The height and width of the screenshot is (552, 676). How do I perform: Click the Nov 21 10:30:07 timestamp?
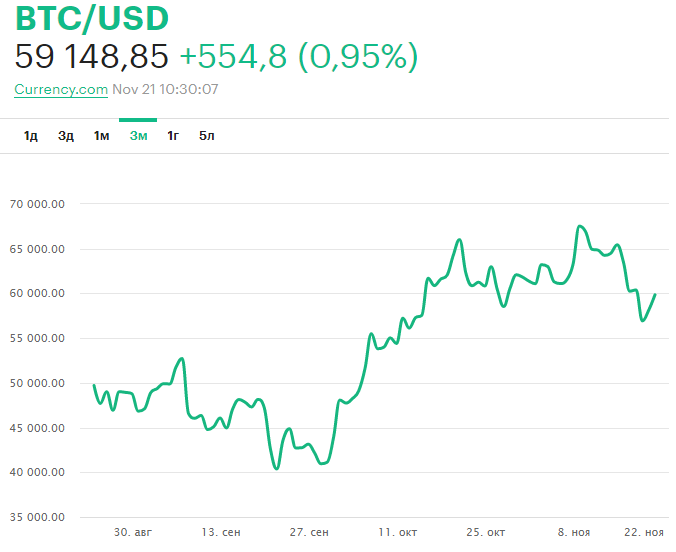tap(165, 89)
